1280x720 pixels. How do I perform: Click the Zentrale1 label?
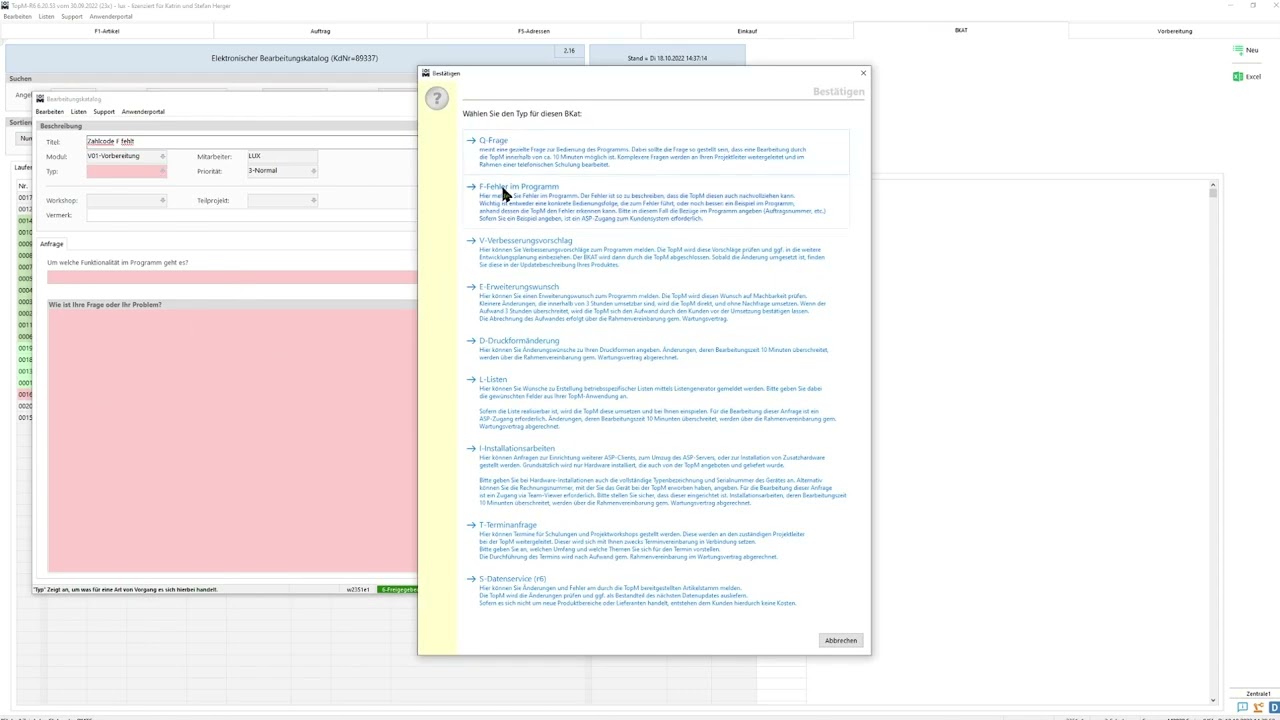point(1258,694)
